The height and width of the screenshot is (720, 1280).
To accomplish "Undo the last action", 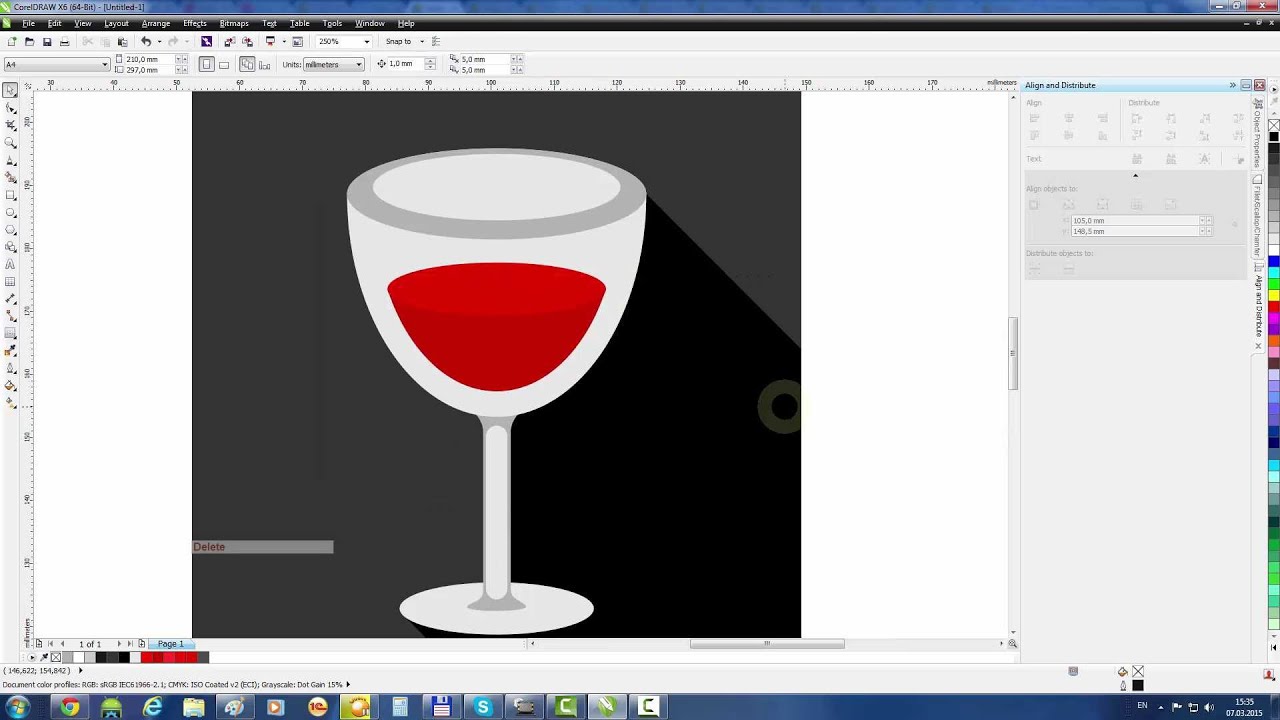I will point(146,42).
